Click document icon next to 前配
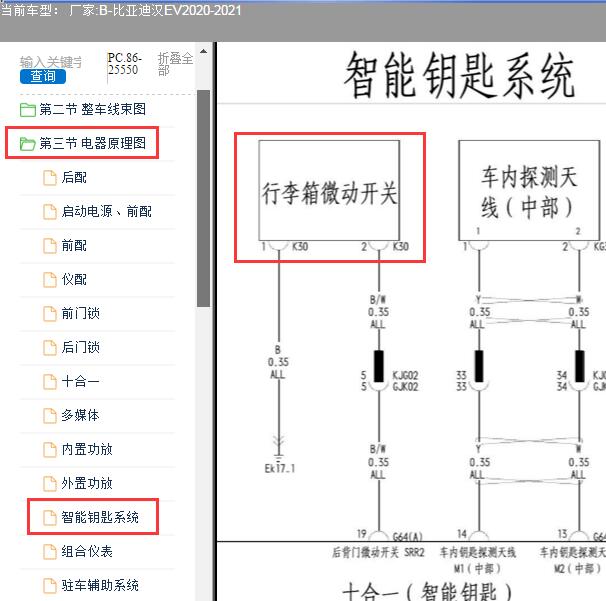 point(49,246)
